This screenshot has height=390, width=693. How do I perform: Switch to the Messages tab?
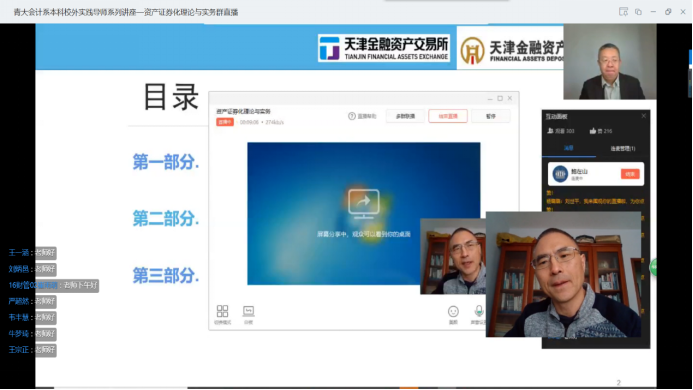tap(569, 148)
